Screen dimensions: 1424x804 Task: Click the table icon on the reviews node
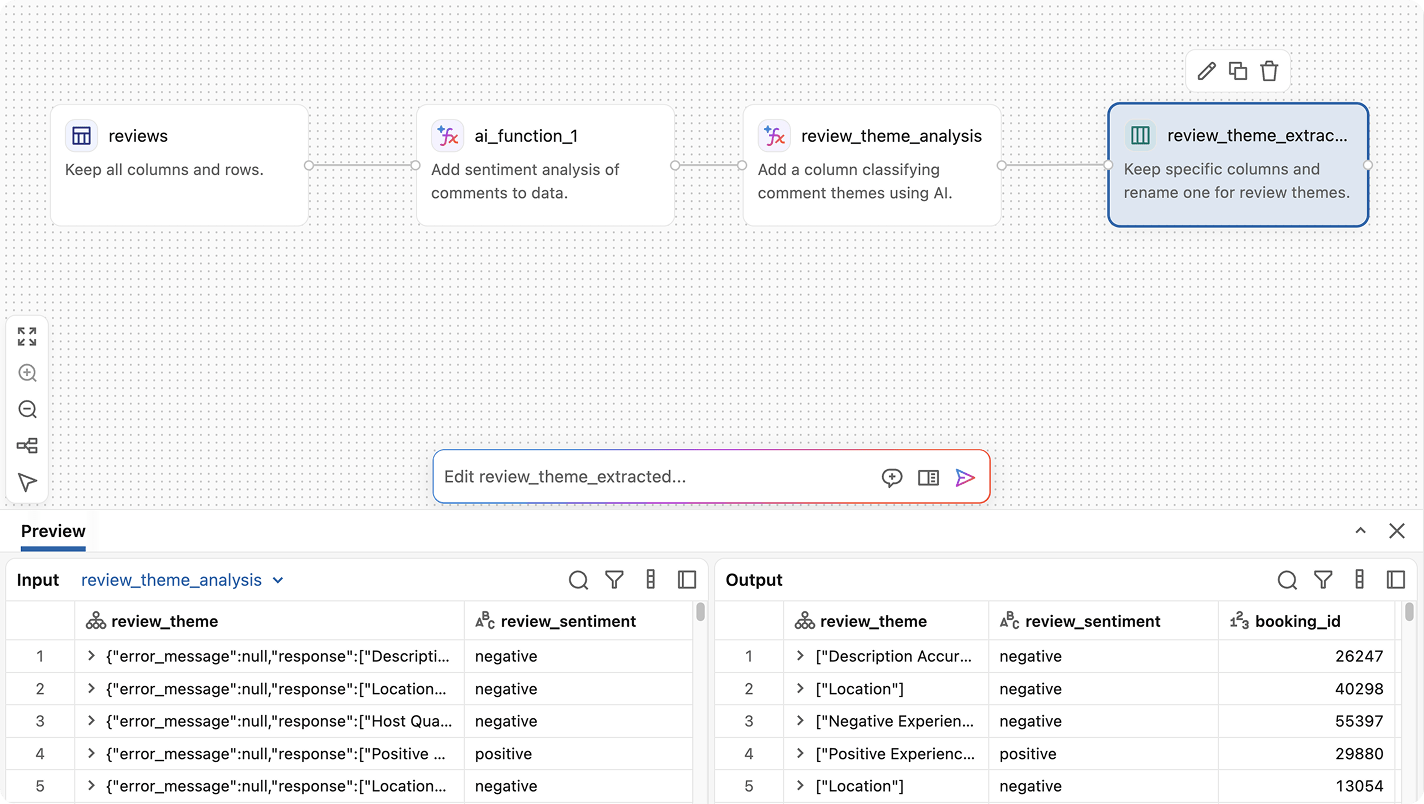81,136
